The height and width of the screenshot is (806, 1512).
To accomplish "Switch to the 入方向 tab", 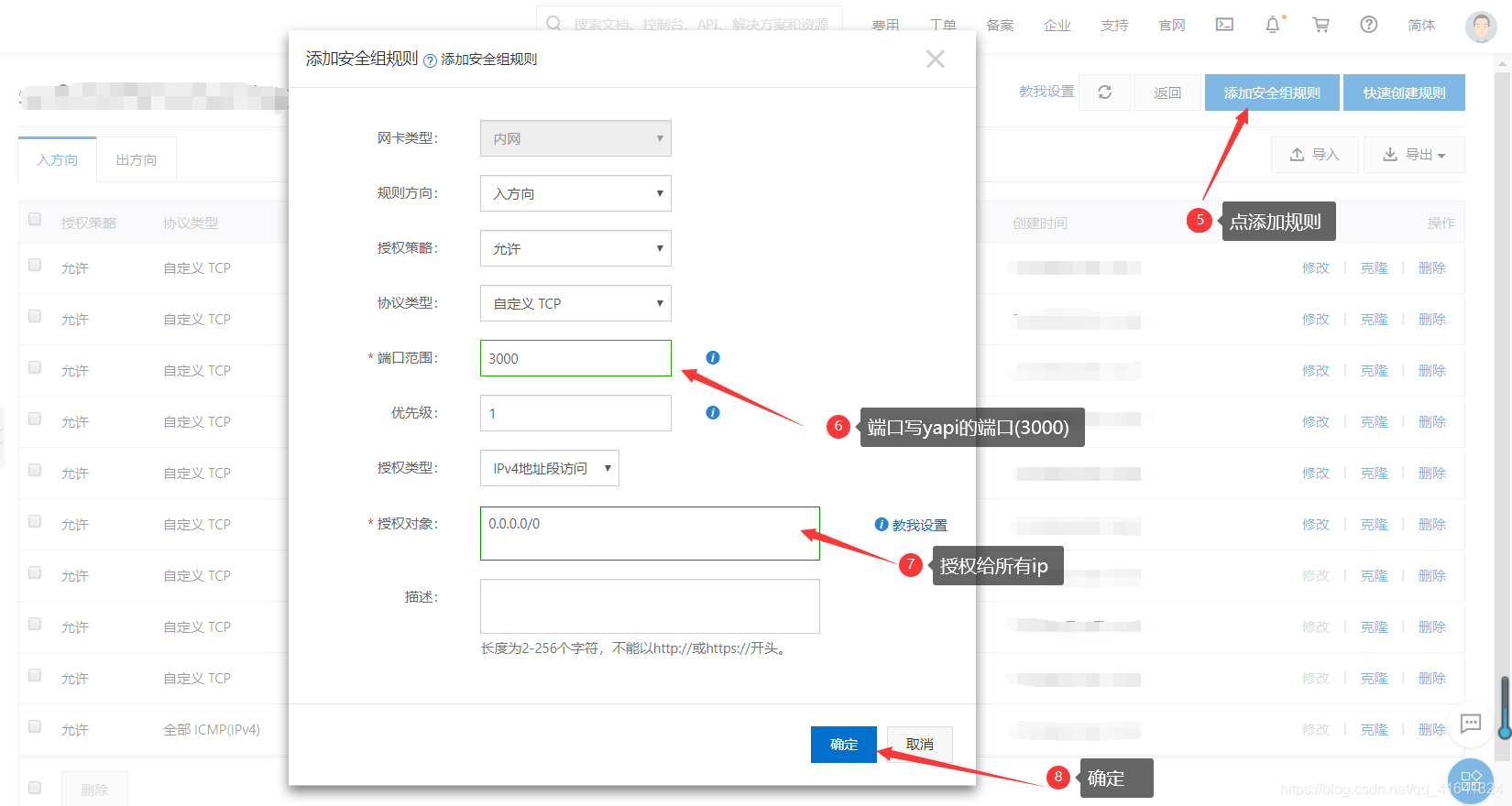I will 57,159.
